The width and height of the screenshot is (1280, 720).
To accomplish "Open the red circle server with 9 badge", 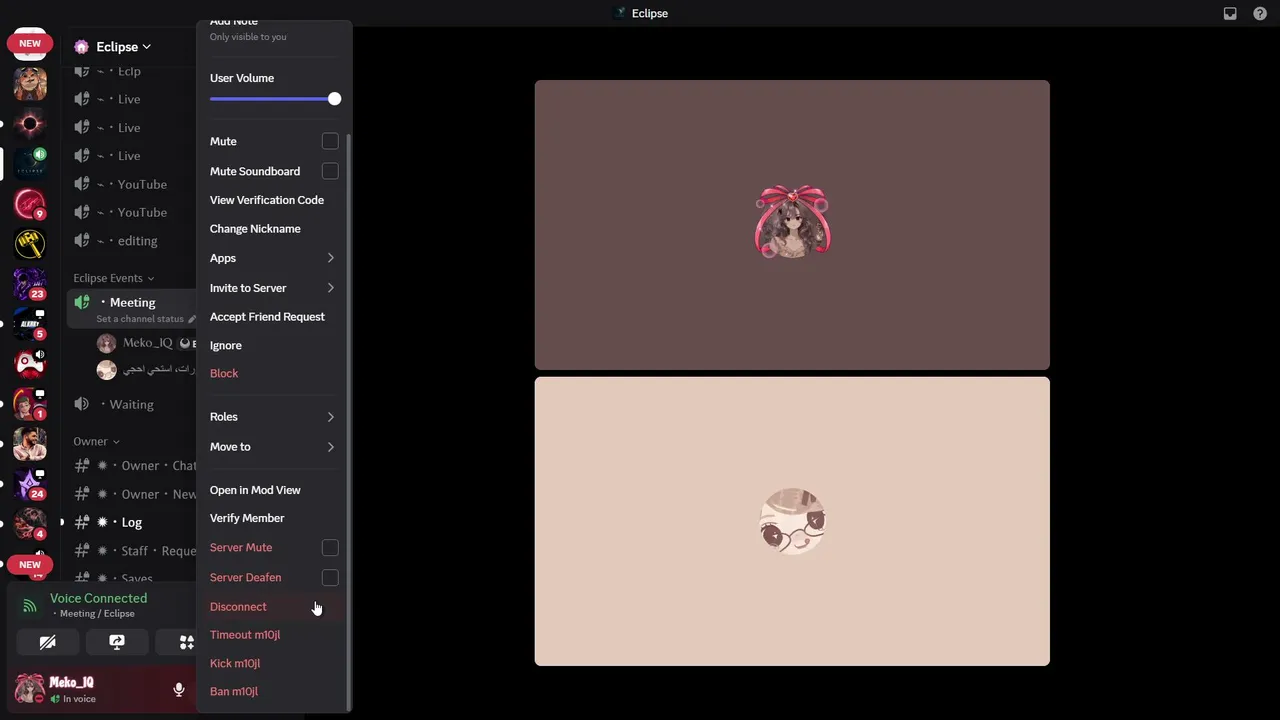I will [30, 203].
